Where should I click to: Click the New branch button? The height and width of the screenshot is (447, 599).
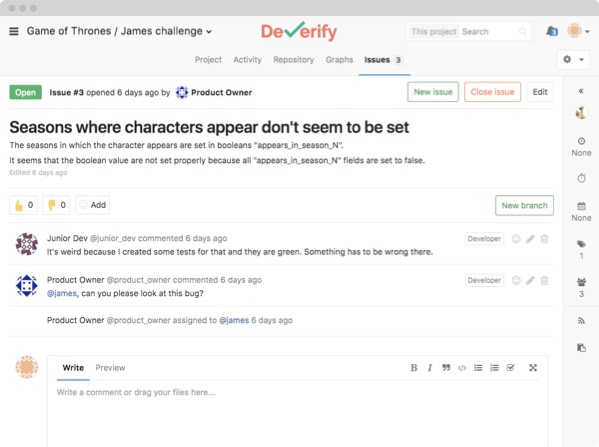click(524, 206)
